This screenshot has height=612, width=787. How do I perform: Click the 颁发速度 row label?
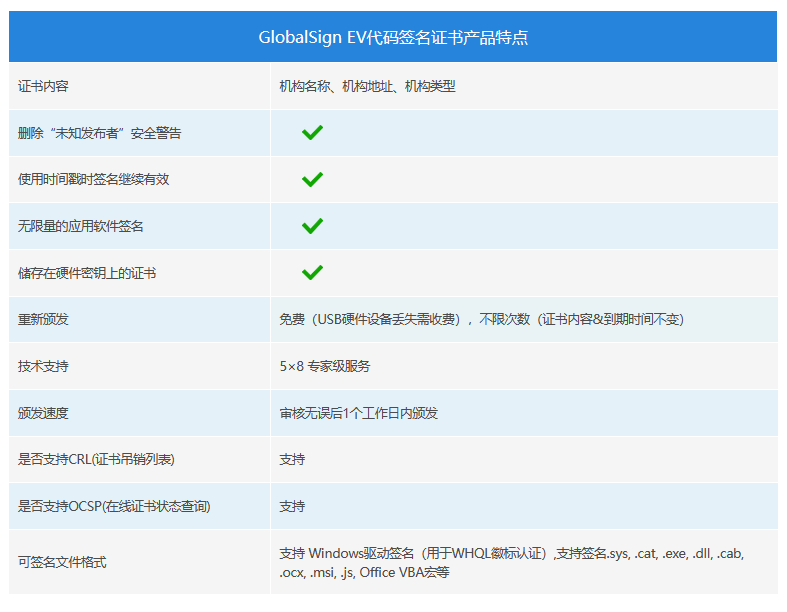(x=43, y=413)
